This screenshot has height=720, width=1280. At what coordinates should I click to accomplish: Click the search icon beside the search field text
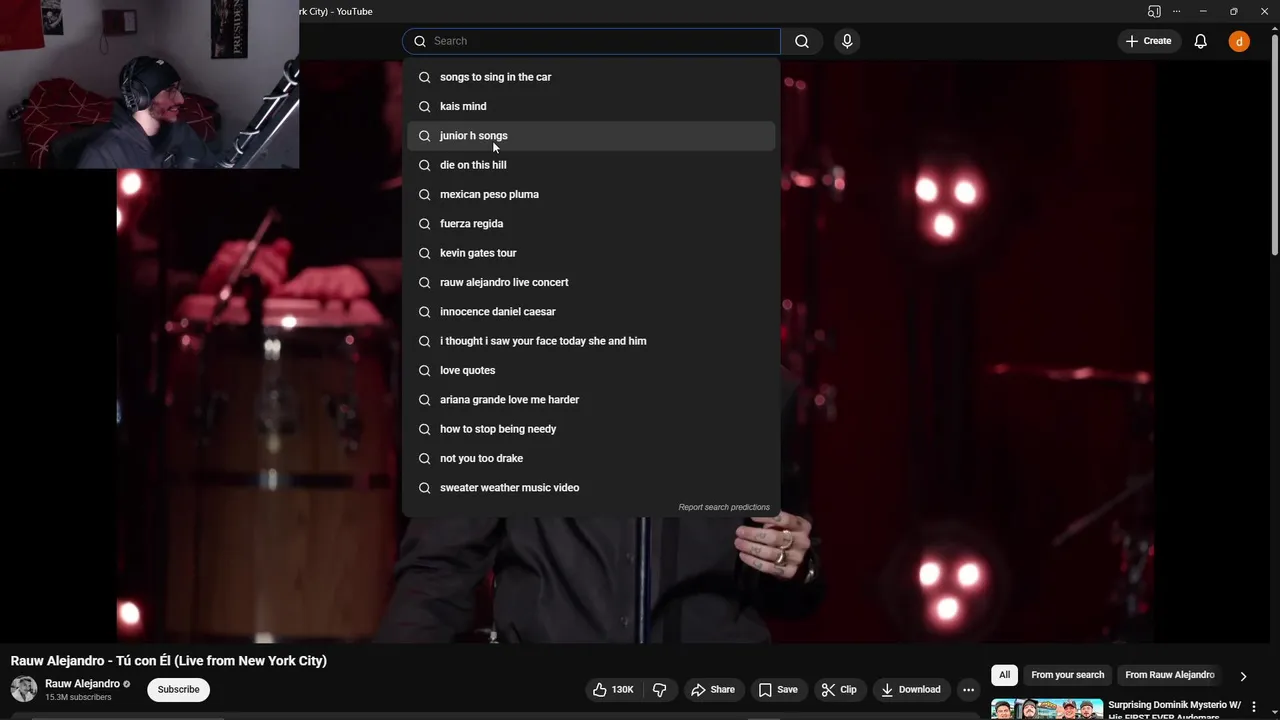(420, 41)
